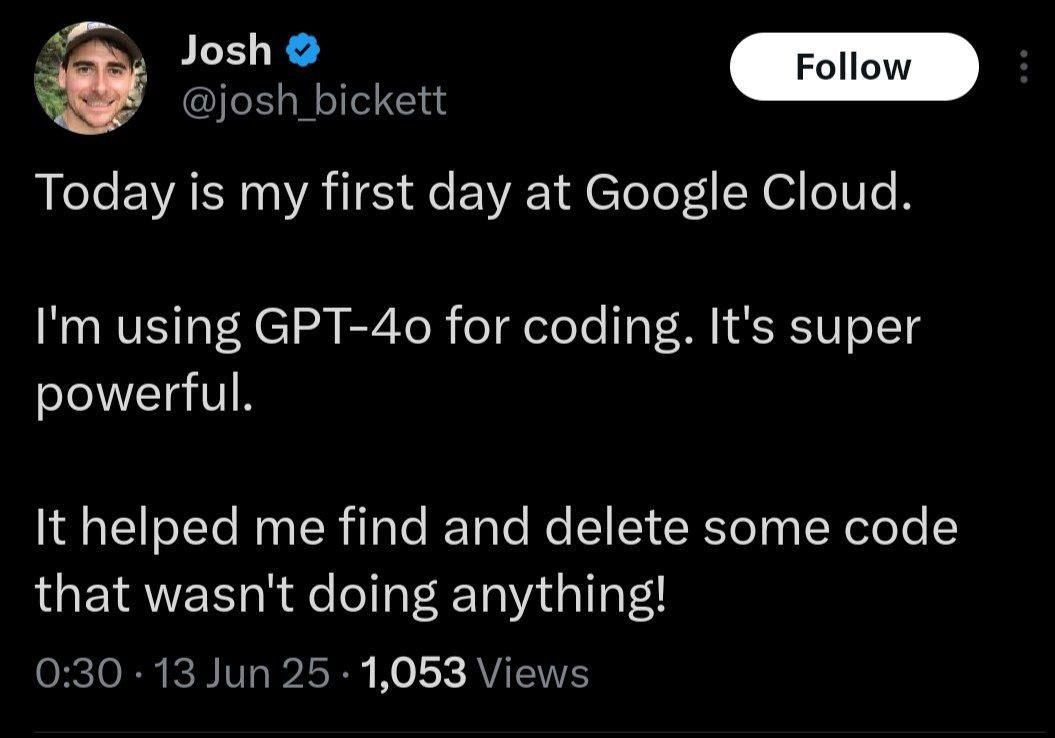Open the @josh_bickett handle link
This screenshot has width=1055, height=738.
[x=313, y=100]
